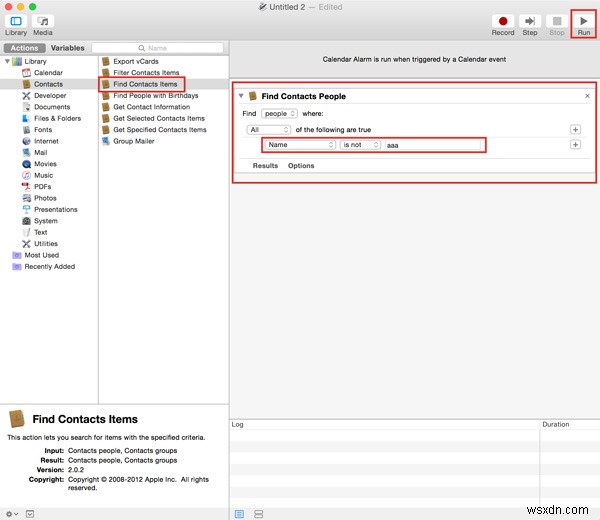This screenshot has height=520, width=600.
Task: Collapse the Find Contacts People action
Action: pyautogui.click(x=241, y=96)
